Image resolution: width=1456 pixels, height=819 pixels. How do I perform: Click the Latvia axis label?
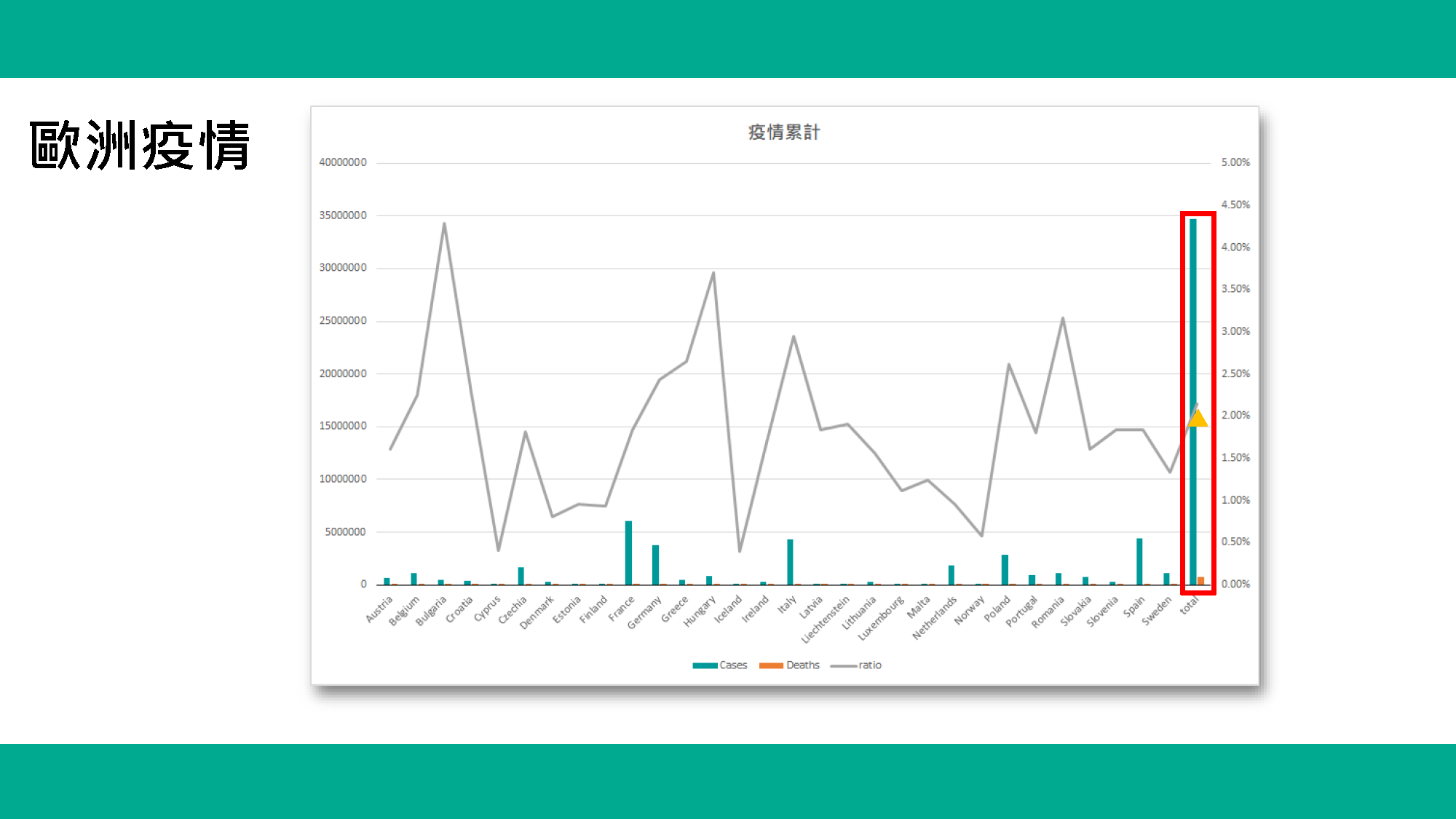(x=810, y=607)
